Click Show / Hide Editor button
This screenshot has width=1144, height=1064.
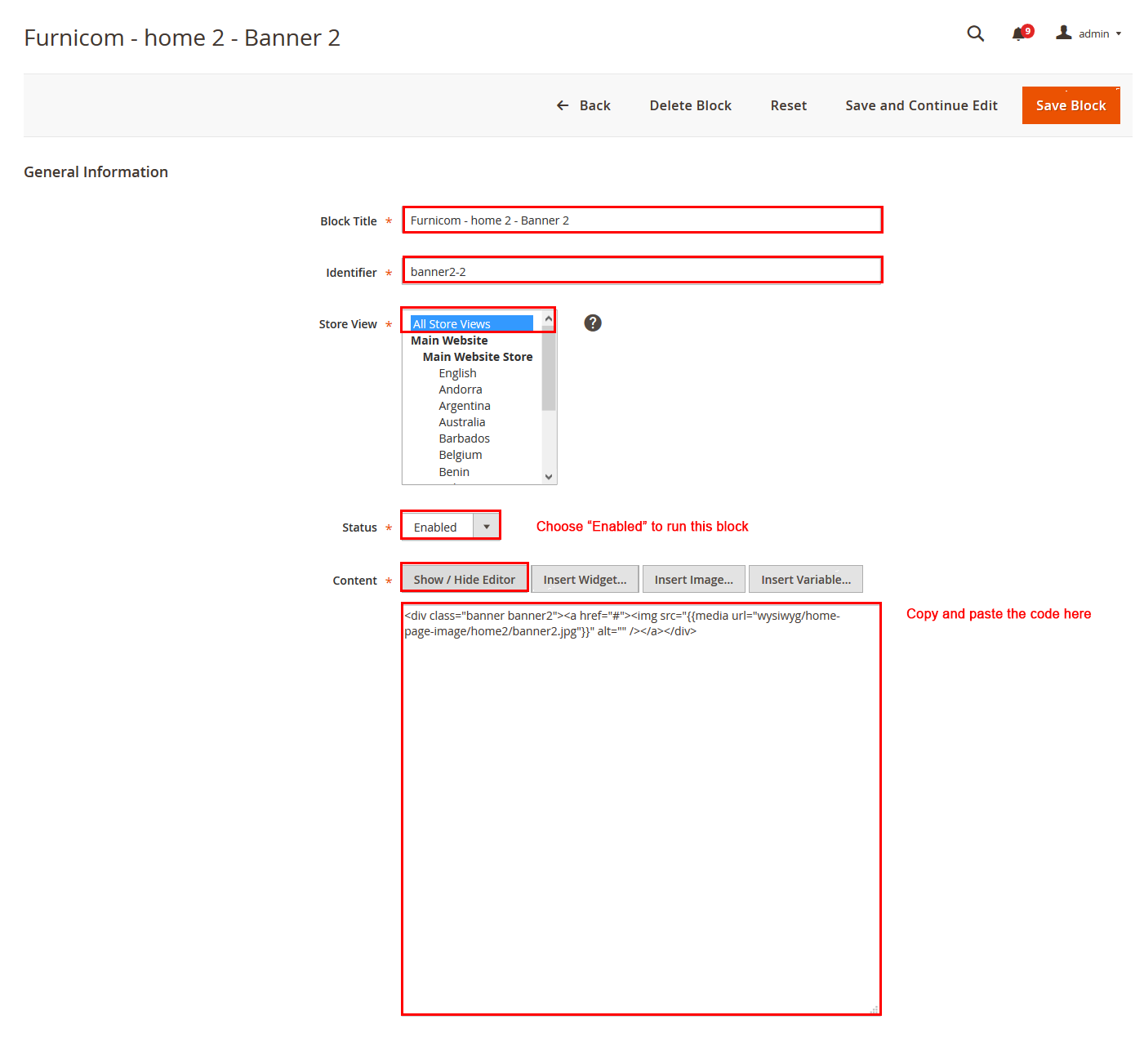click(x=465, y=579)
